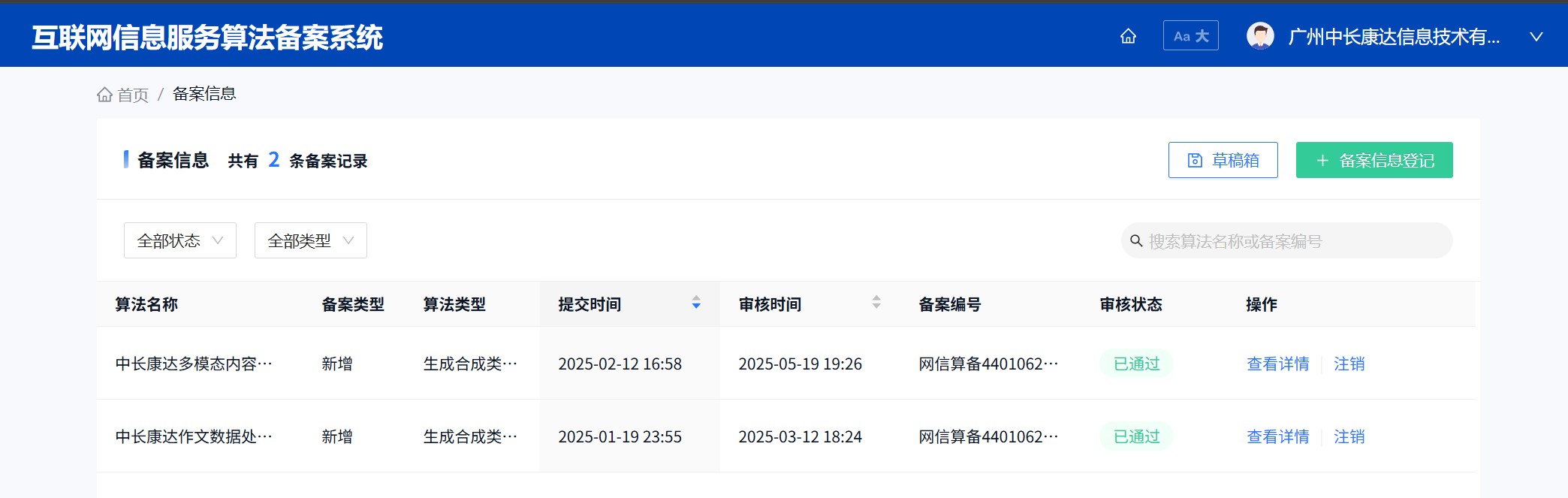Click the home icon in the top header
The image size is (1568, 498).
1128,36
